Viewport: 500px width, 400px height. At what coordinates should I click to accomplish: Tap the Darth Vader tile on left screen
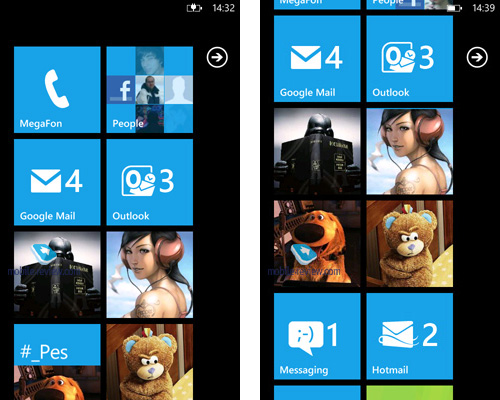(57, 275)
